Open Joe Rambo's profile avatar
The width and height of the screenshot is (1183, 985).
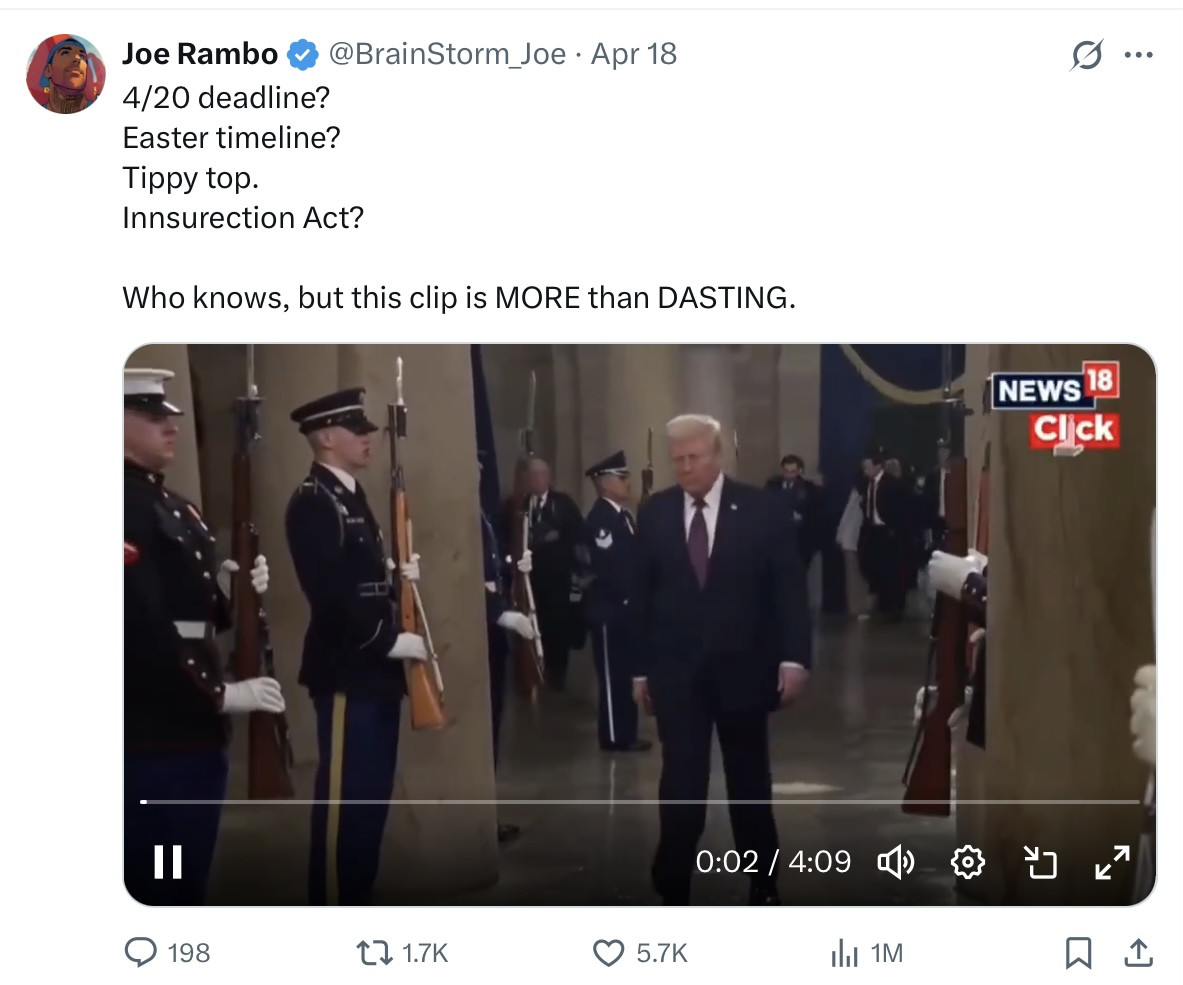click(x=66, y=74)
